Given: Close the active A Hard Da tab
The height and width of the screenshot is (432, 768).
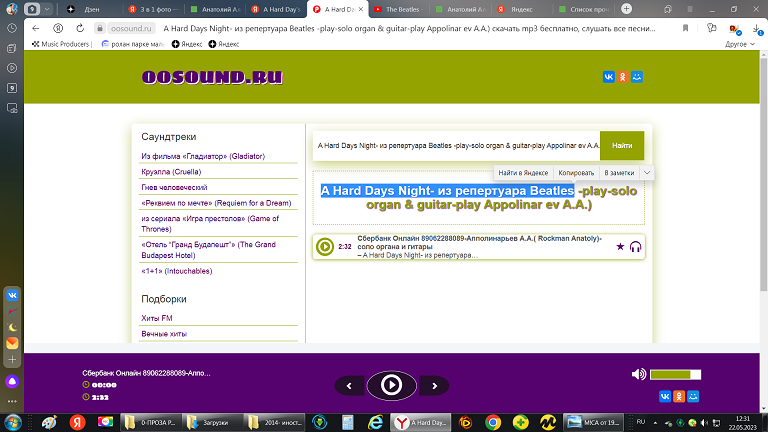Looking at the screenshot, I should click(360, 9).
